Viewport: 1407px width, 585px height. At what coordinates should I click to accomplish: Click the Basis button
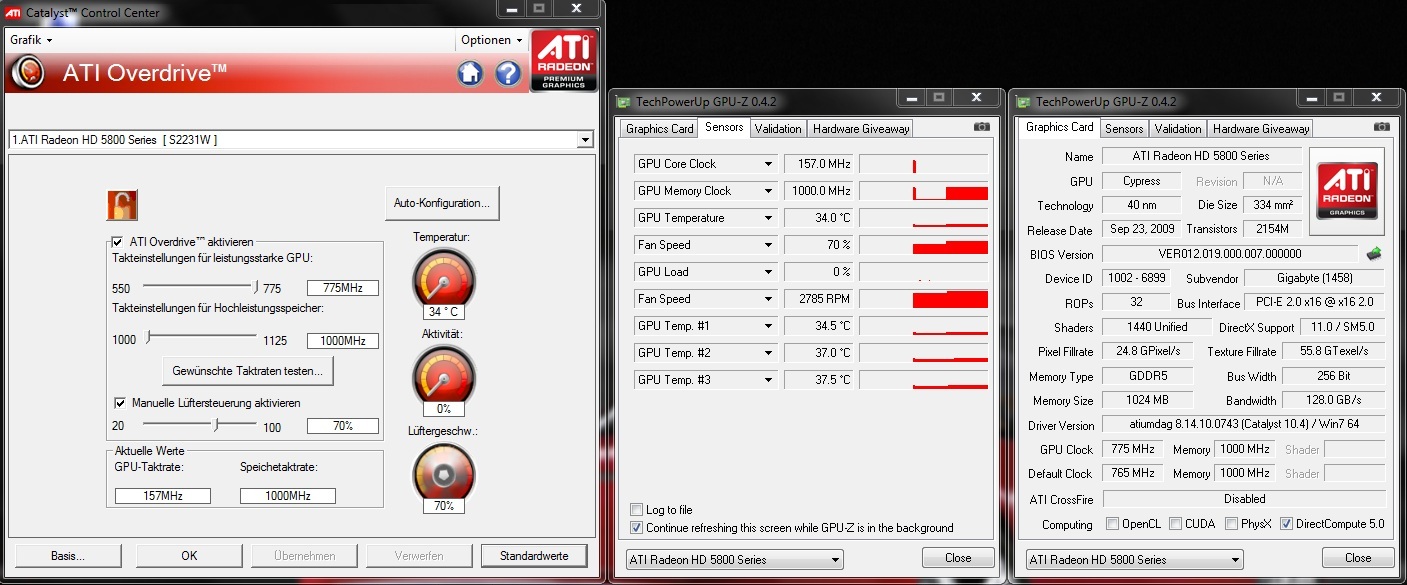[69, 556]
